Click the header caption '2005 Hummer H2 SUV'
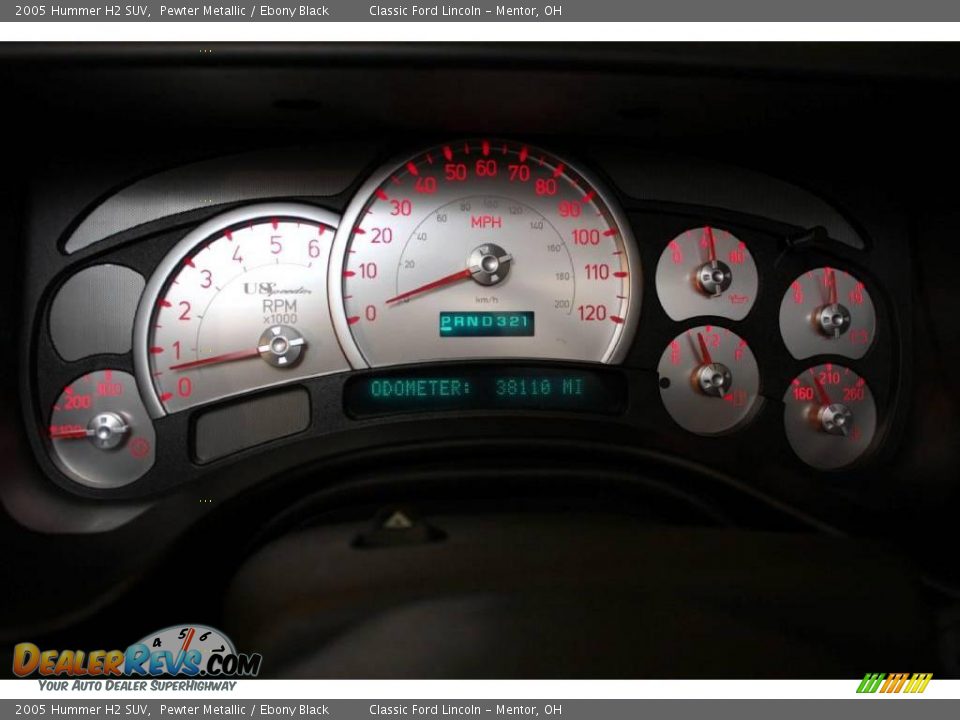Viewport: 960px width, 720px height. [82, 10]
